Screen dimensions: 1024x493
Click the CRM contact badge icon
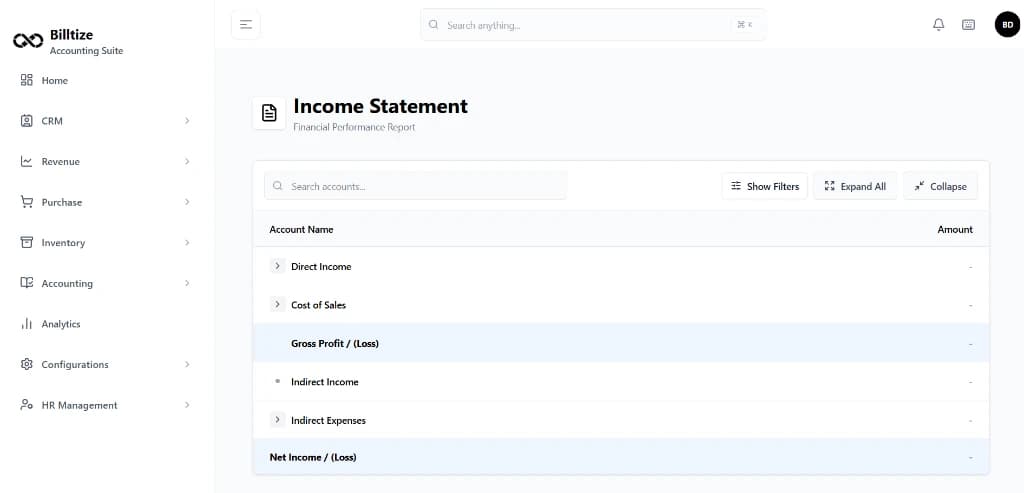coord(27,121)
